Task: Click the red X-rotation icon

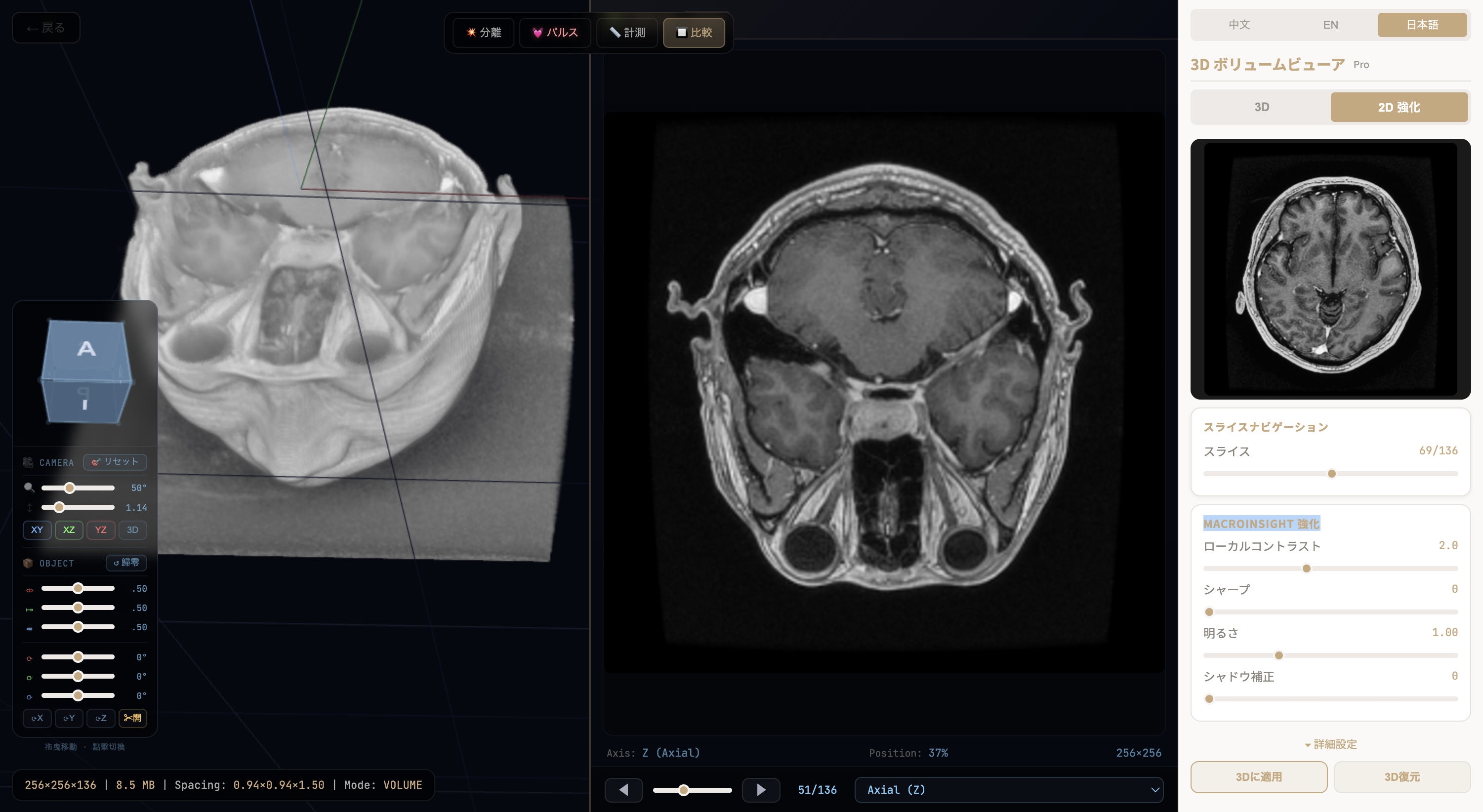Action: coord(29,658)
